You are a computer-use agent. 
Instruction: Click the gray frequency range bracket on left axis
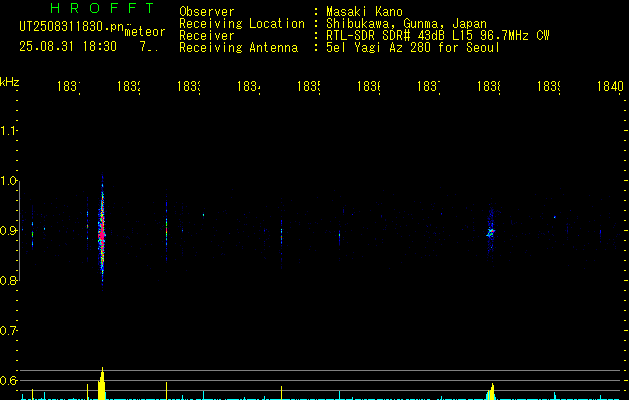[x=19, y=231]
